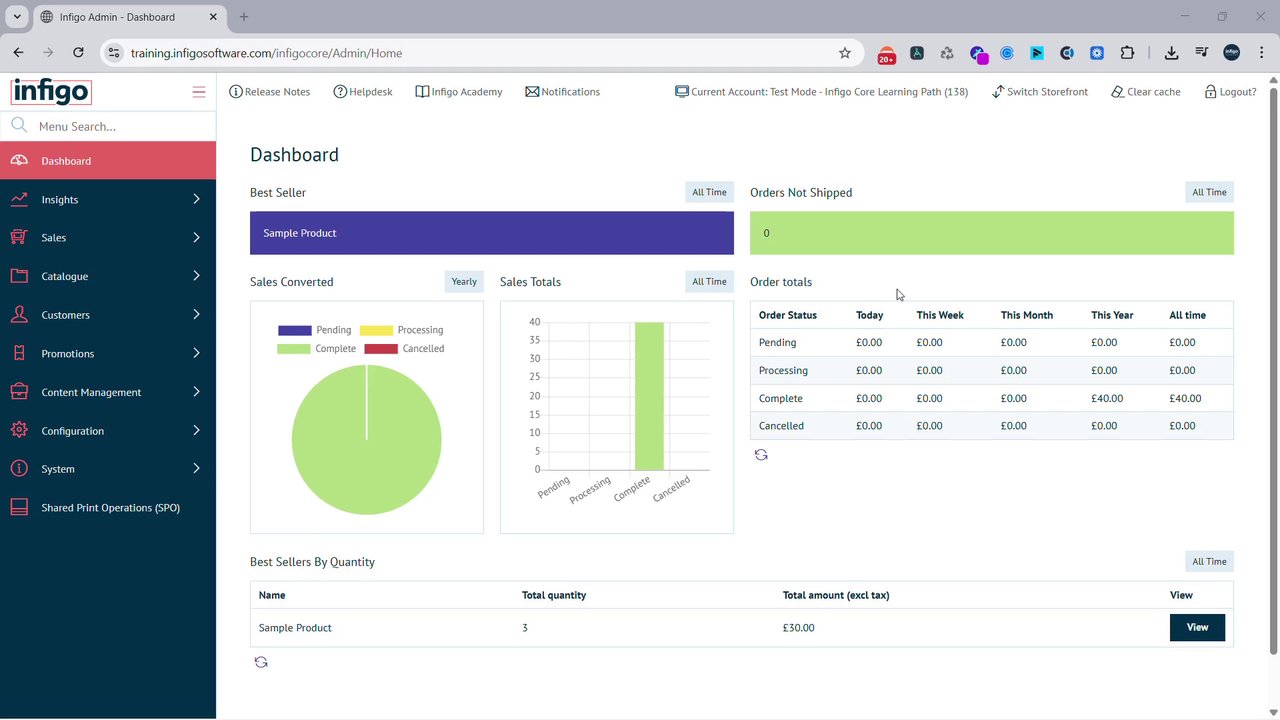This screenshot has height=720, width=1280.
Task: Bookmark this page with the star
Action: [x=845, y=53]
